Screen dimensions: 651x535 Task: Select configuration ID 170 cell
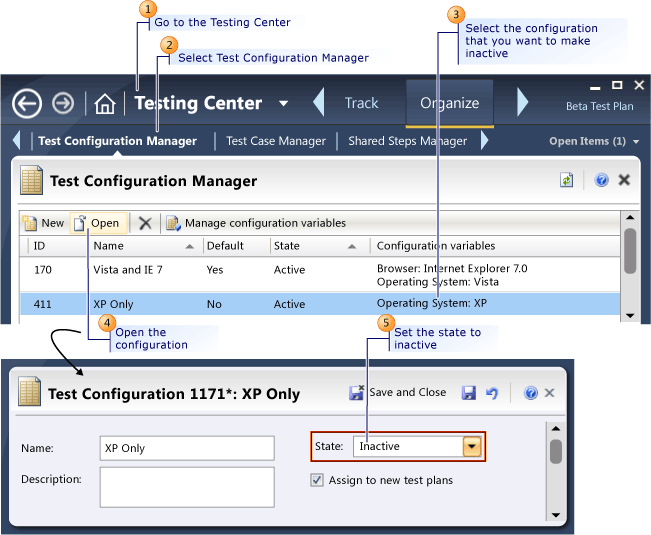tap(43, 270)
